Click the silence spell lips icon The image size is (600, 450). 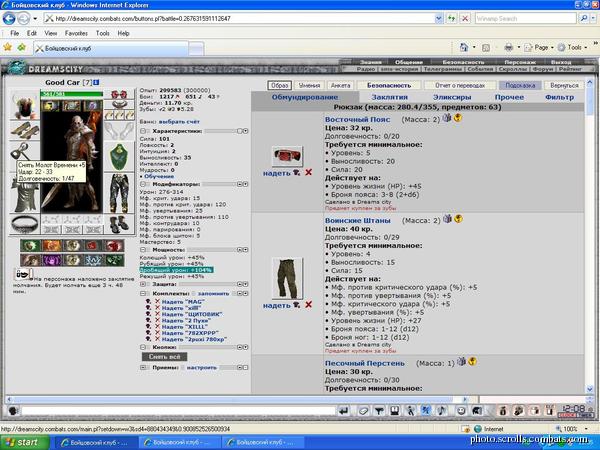pos(23,274)
